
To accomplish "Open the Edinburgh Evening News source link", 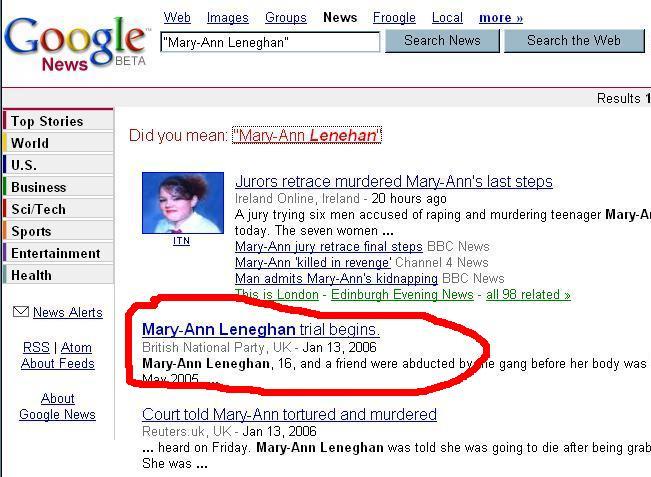I will tap(402, 294).
